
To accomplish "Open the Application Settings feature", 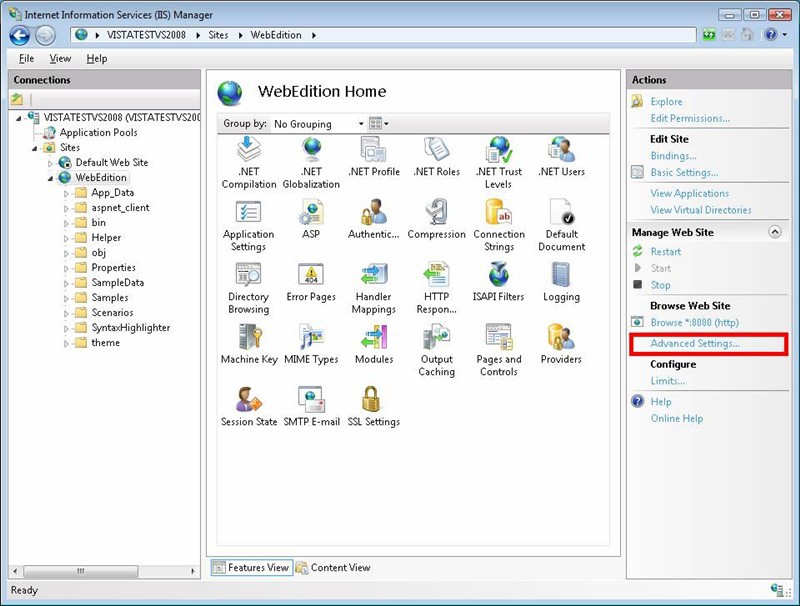I will [248, 225].
